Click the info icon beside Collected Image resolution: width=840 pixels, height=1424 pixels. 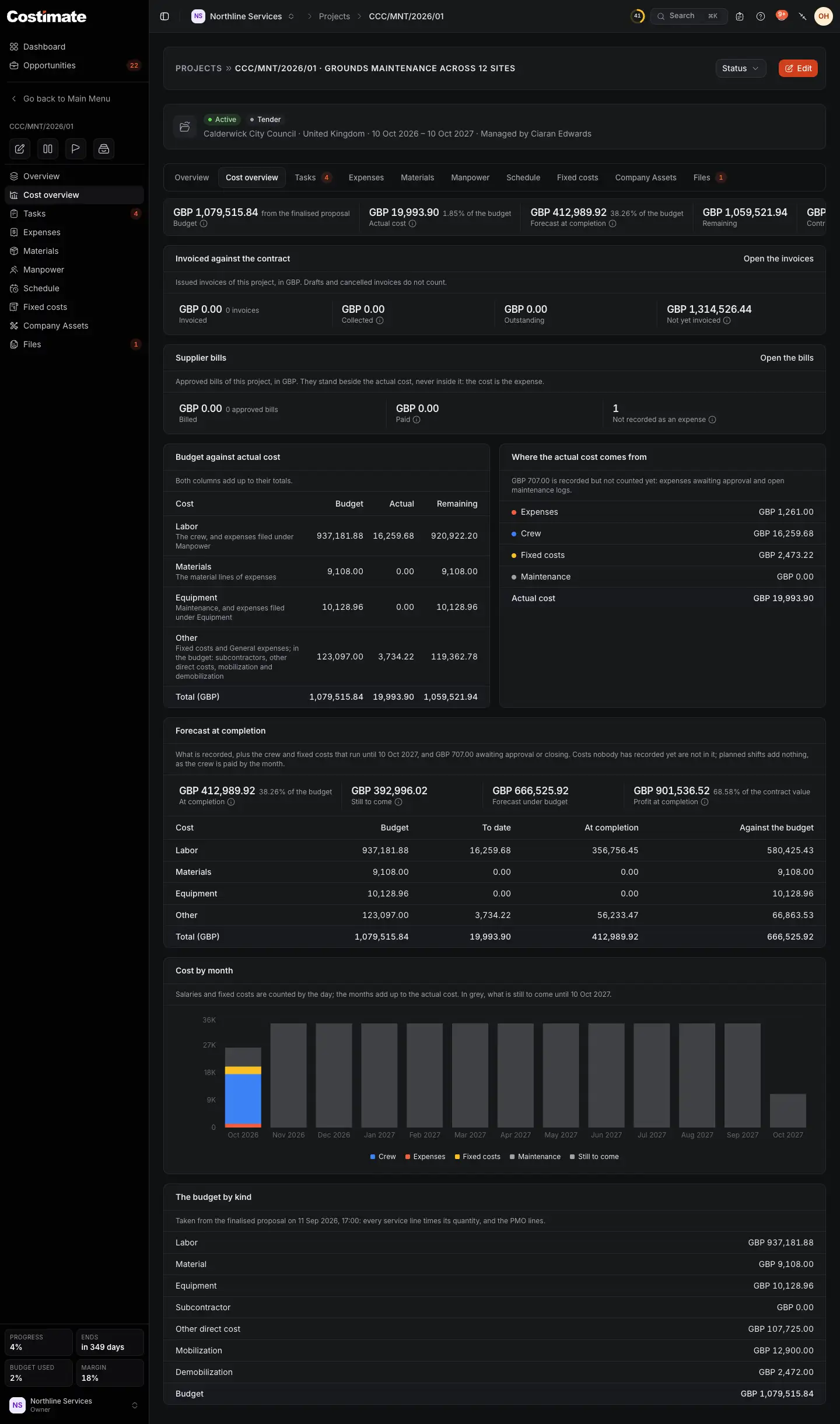pos(380,320)
